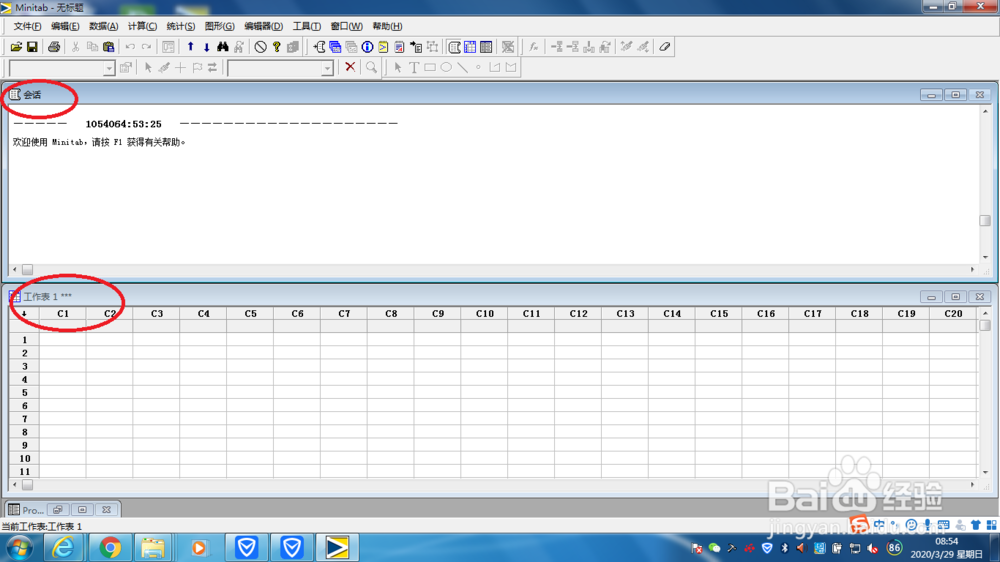Open Project Manager toolbar icon
Image resolution: width=1000 pixels, height=562 pixels.
(486, 47)
